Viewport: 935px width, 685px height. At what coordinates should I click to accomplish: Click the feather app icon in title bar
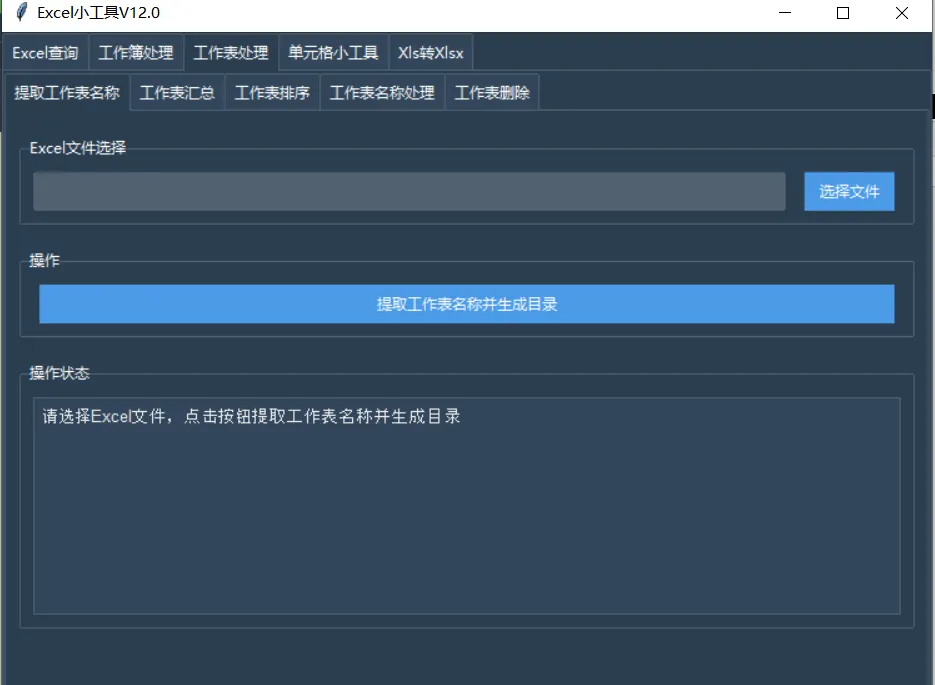[x=21, y=12]
